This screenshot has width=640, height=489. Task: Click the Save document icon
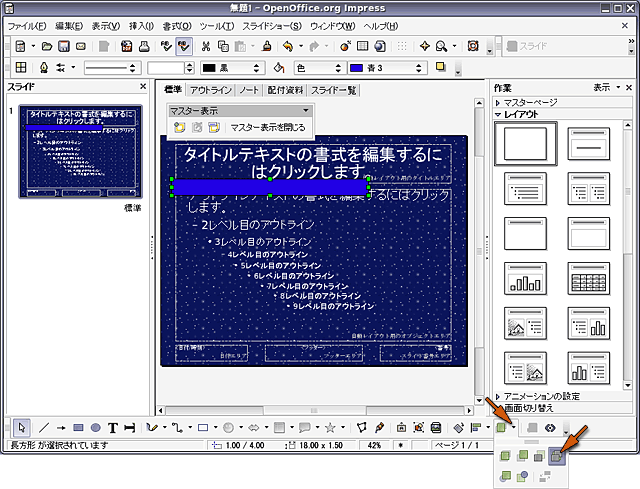tap(64, 46)
